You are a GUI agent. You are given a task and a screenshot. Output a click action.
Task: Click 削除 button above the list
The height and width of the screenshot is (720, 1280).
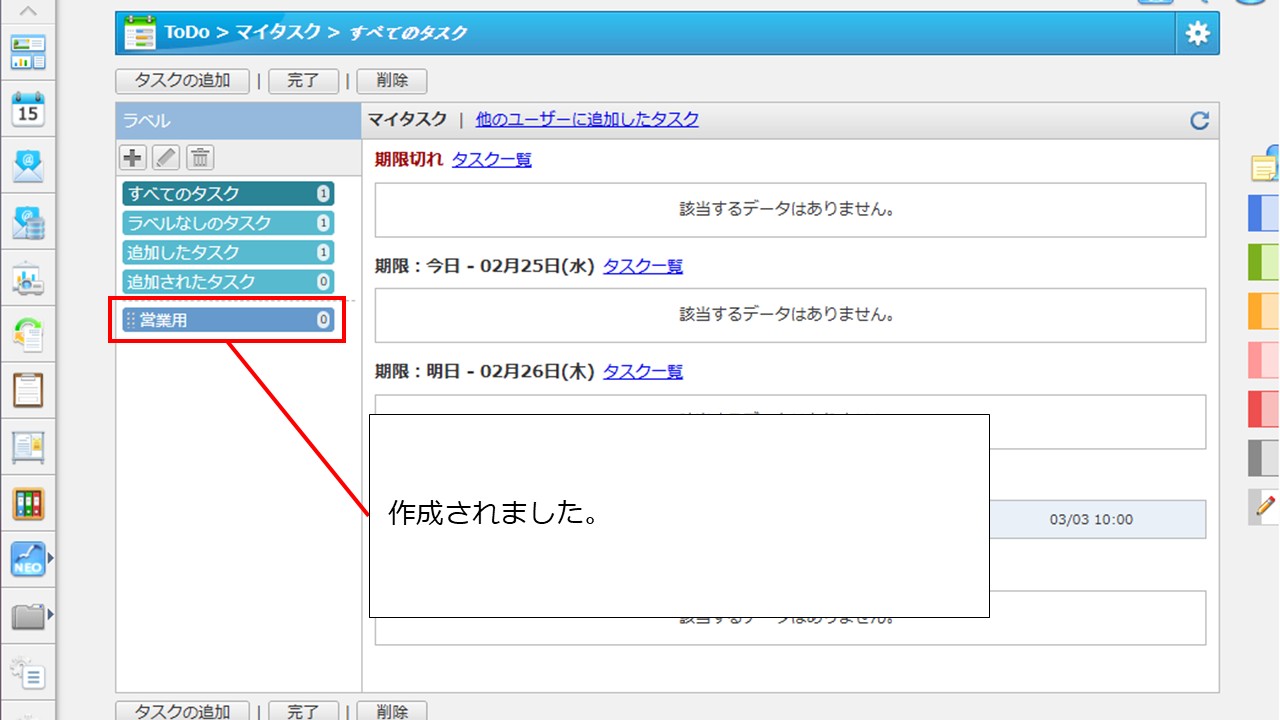391,81
